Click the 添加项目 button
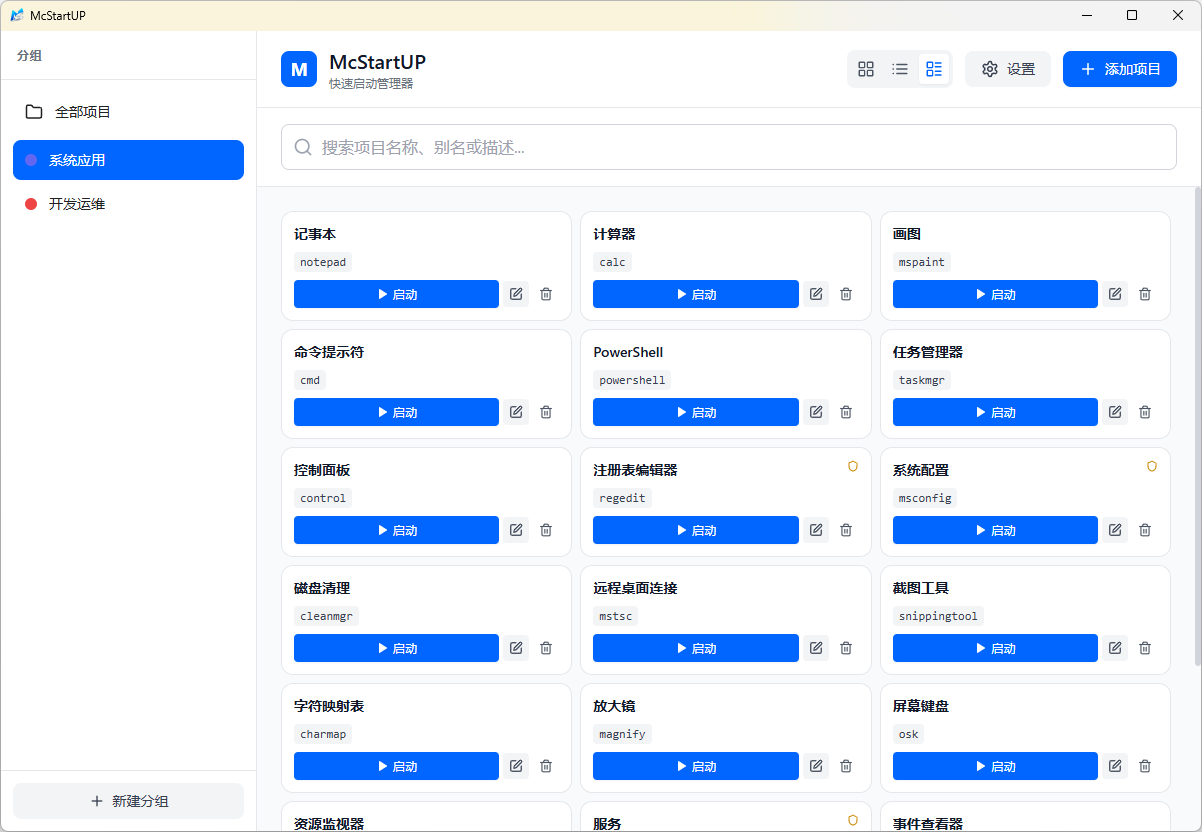1202x832 pixels. 1120,69
